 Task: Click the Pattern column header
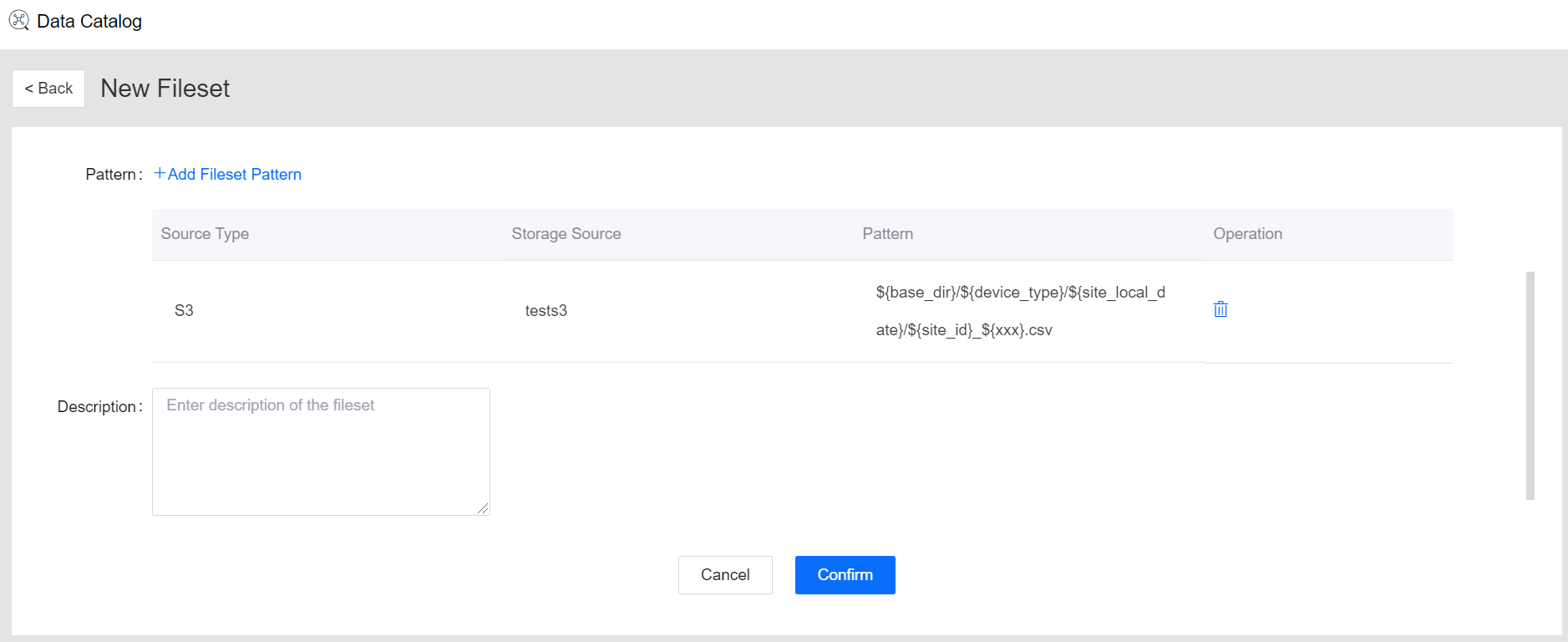(887, 234)
